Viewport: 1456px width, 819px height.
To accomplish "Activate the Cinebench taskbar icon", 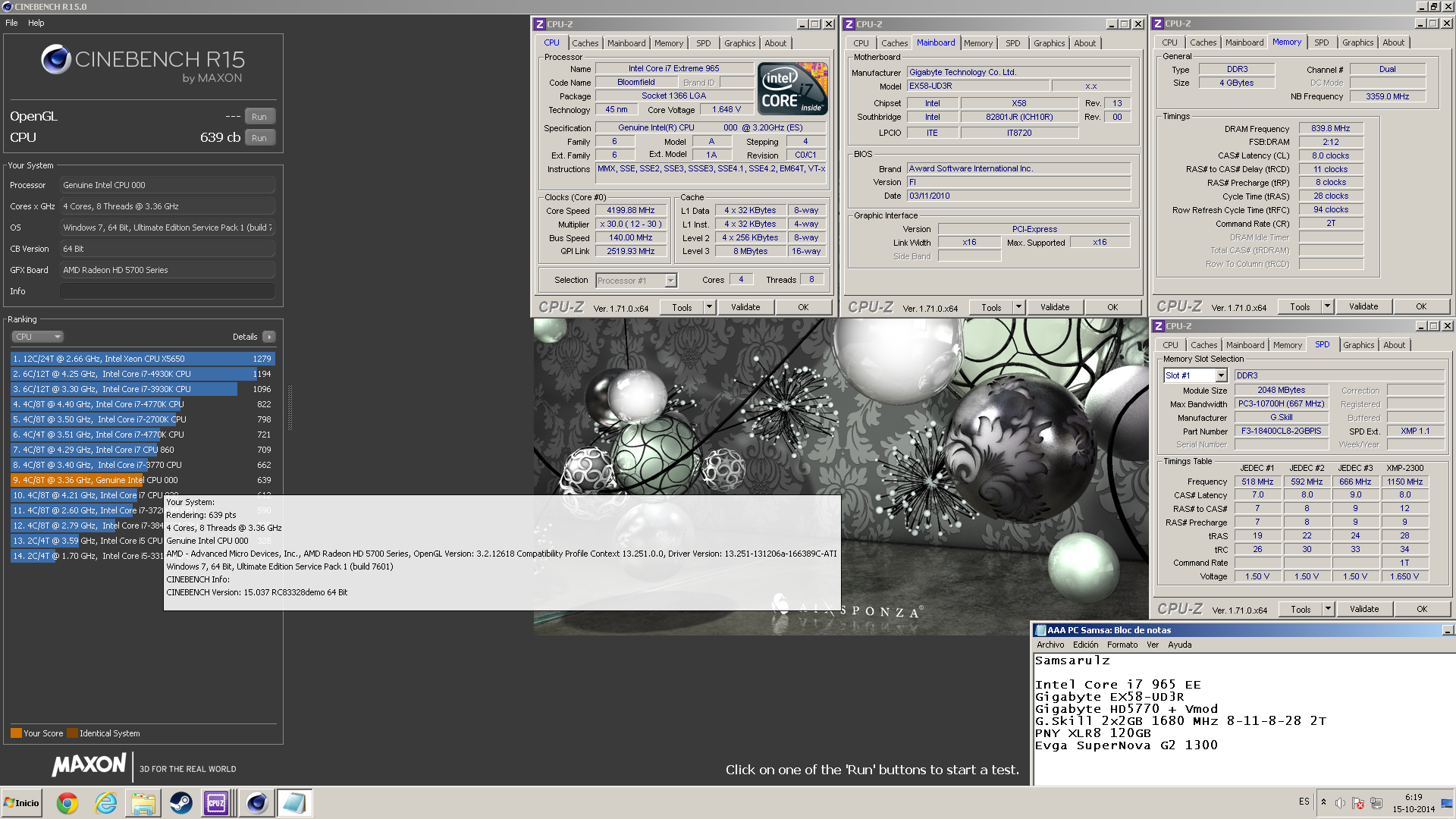I will pyautogui.click(x=257, y=803).
